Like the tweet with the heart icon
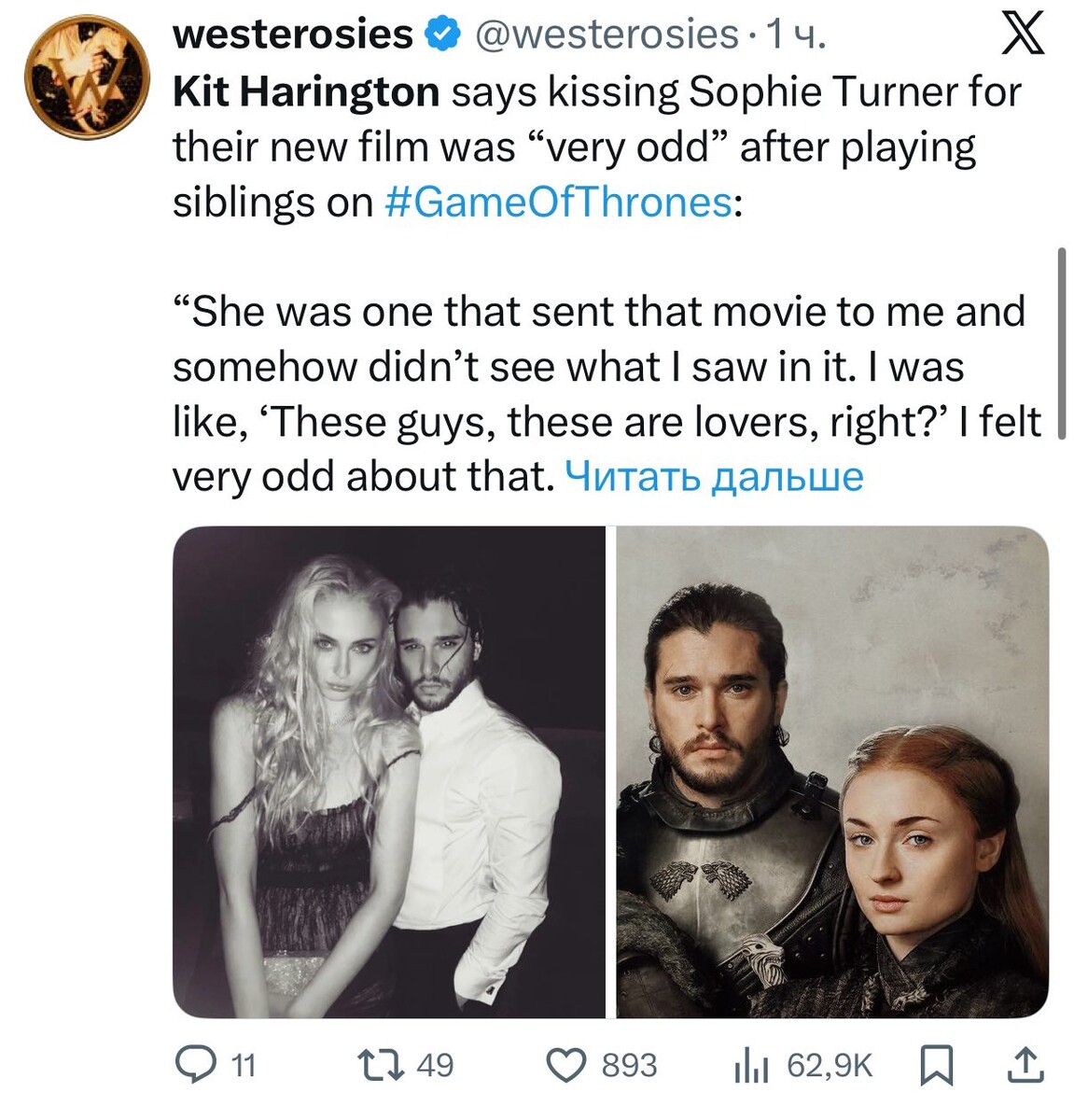 [566, 1064]
